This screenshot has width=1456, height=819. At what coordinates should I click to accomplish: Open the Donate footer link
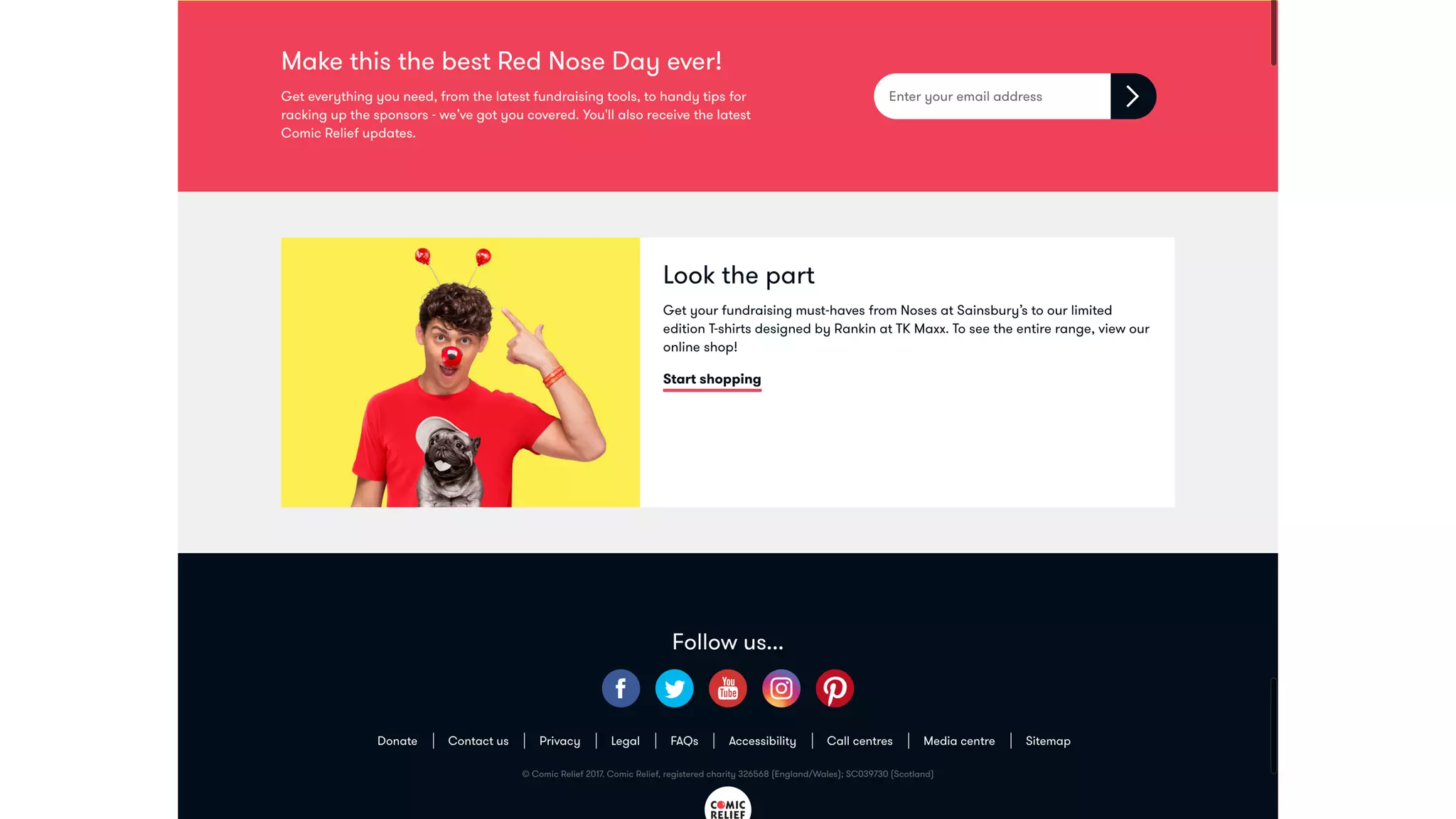(x=397, y=741)
